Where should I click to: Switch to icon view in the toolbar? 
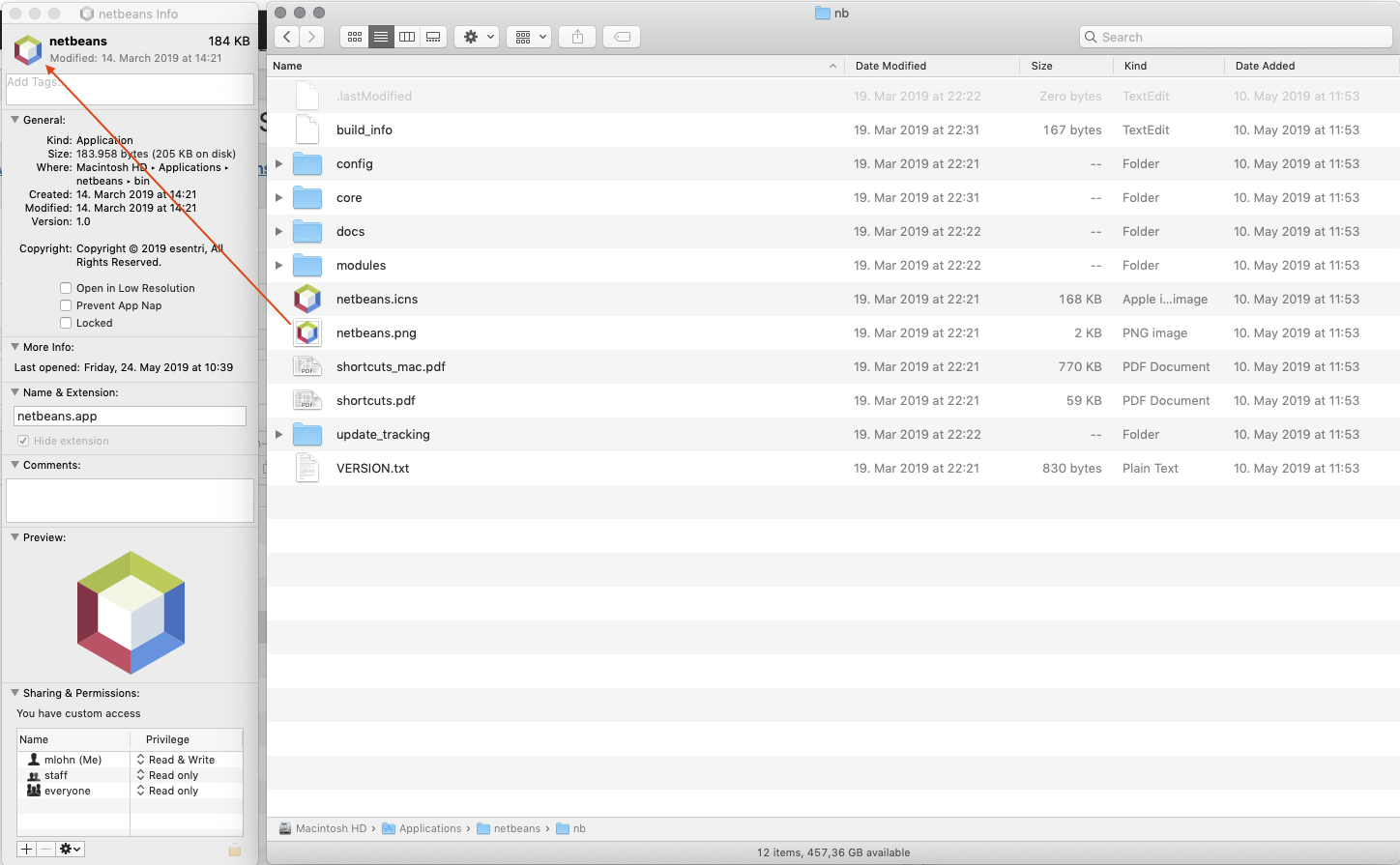pyautogui.click(x=354, y=36)
